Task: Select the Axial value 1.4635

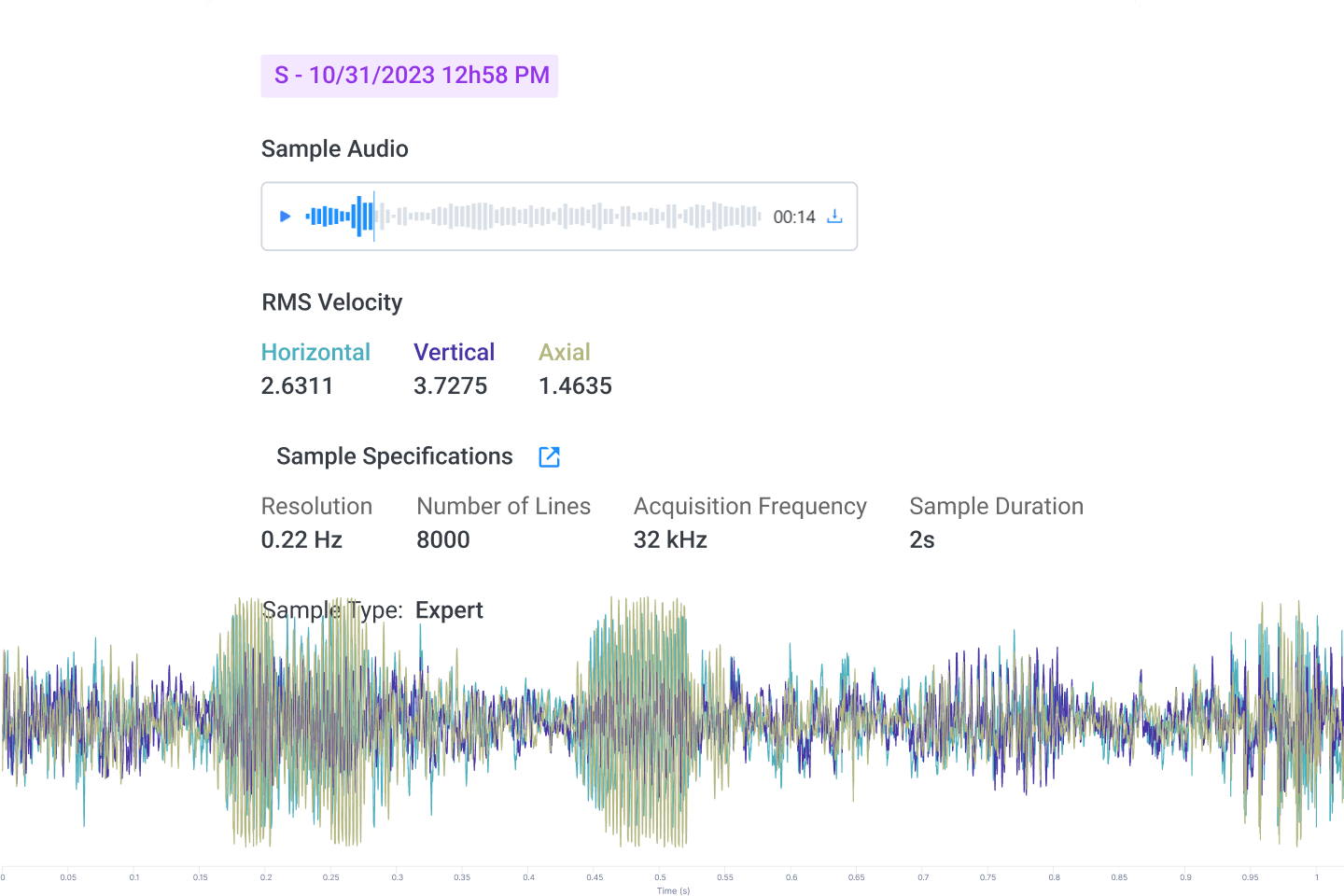Action: (x=575, y=385)
